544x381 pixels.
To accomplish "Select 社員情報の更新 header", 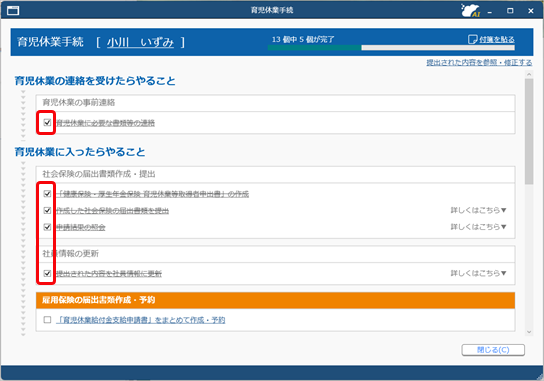I will [275, 254].
